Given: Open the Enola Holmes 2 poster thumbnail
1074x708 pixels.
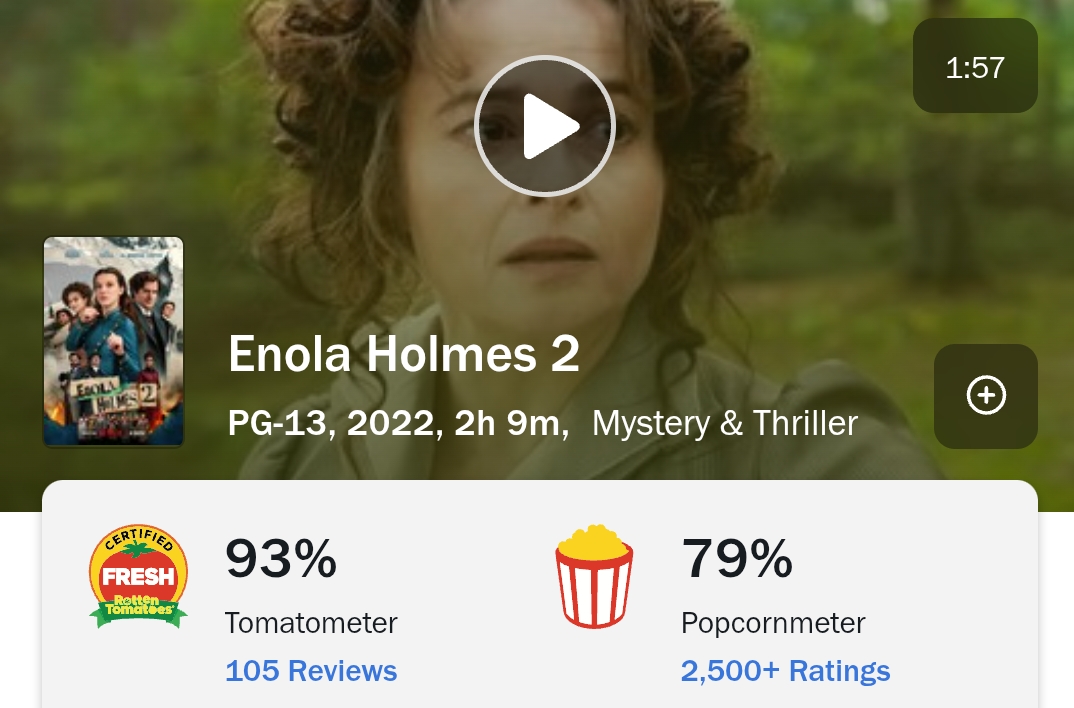Looking at the screenshot, I should click(x=114, y=342).
